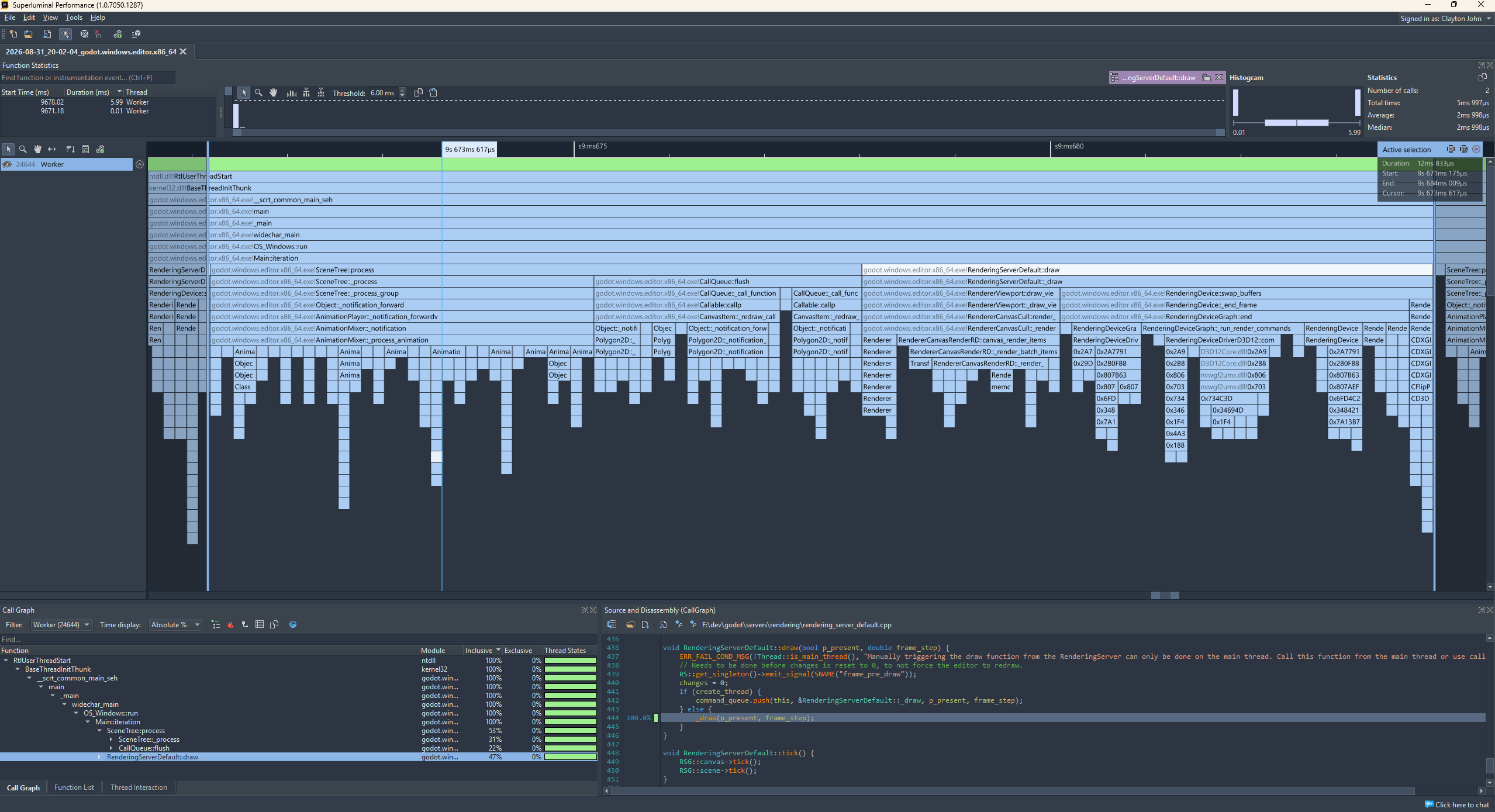Image resolution: width=1495 pixels, height=812 pixels.
Task: Open the Edit menu
Action: tap(29, 18)
